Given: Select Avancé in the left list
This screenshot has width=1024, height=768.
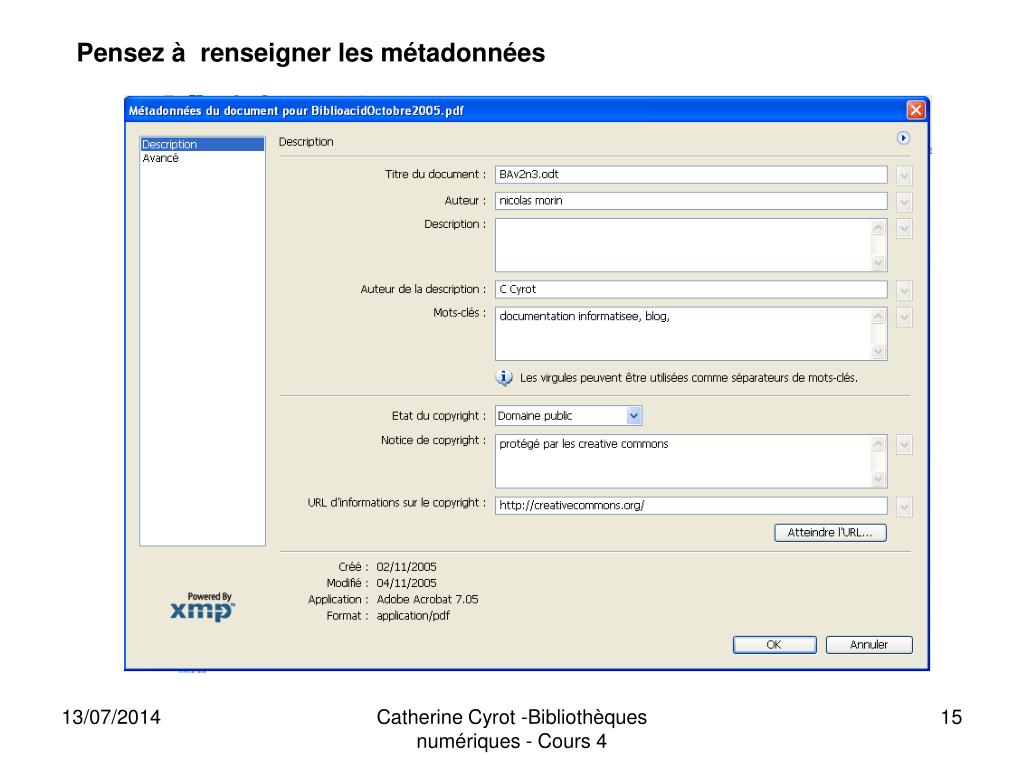Looking at the screenshot, I should tap(161, 158).
